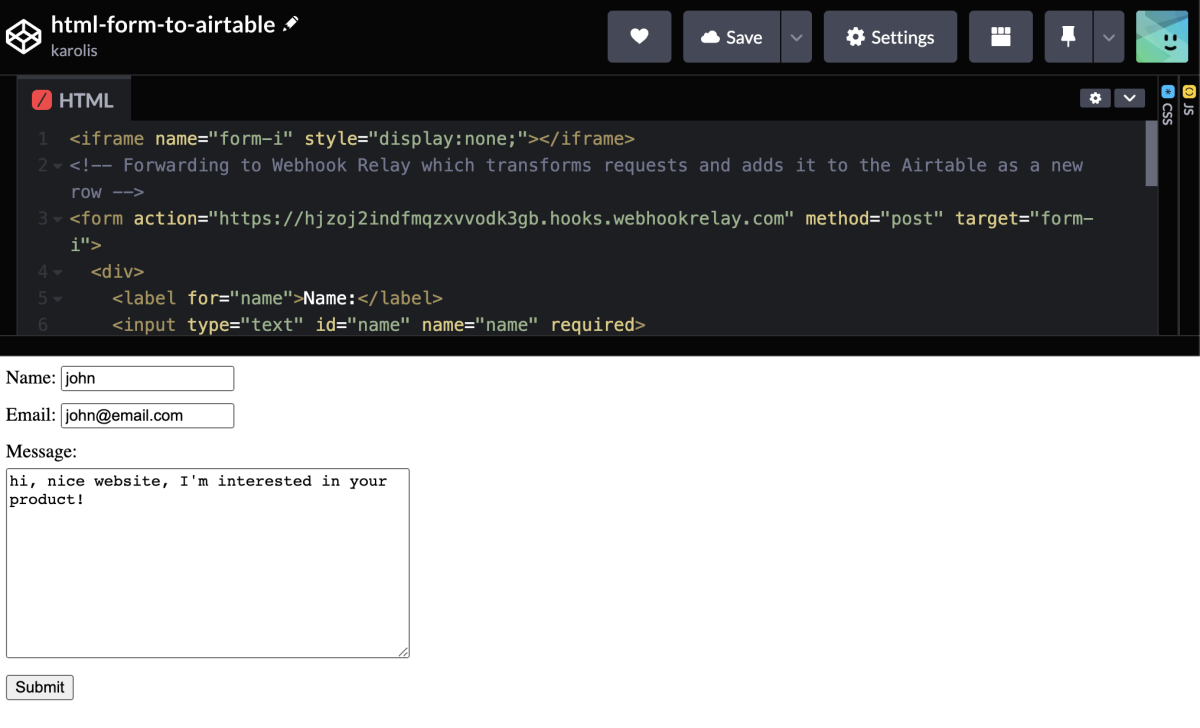Open the HTML panel gear settings
This screenshot has height=728, width=1200.
[x=1095, y=99]
